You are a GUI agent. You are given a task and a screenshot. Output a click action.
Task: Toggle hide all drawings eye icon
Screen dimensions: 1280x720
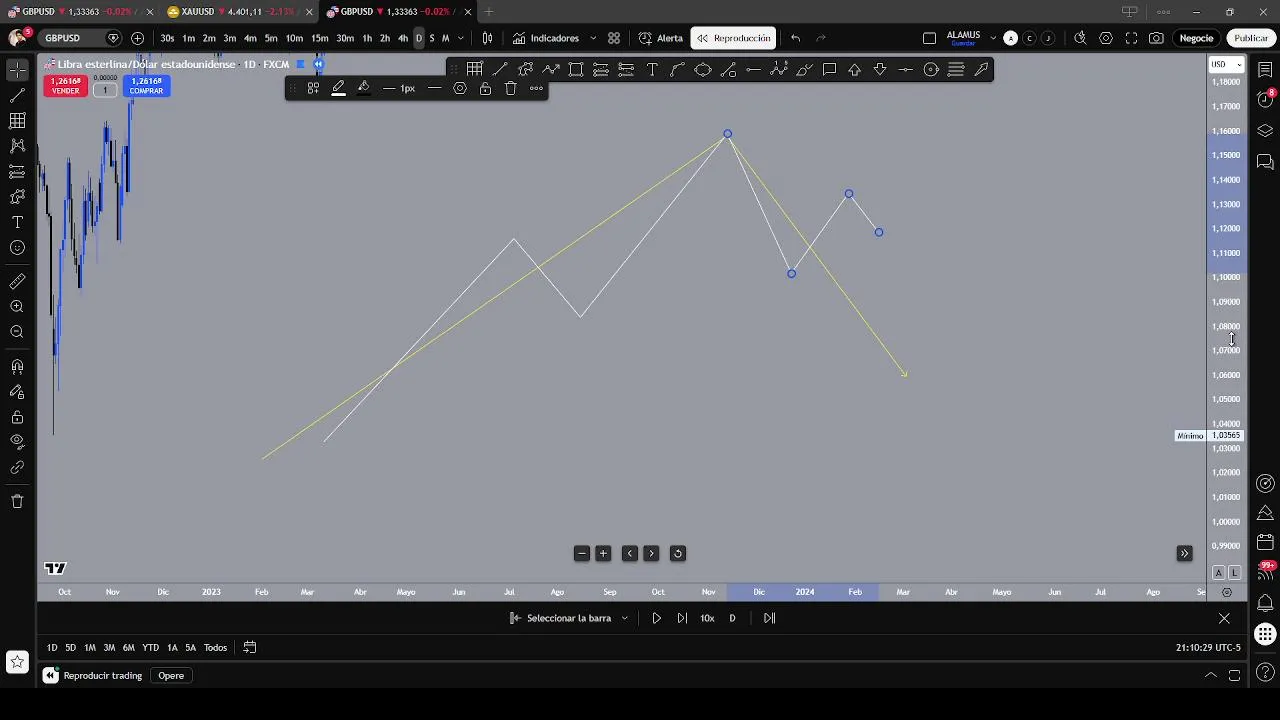[x=17, y=442]
